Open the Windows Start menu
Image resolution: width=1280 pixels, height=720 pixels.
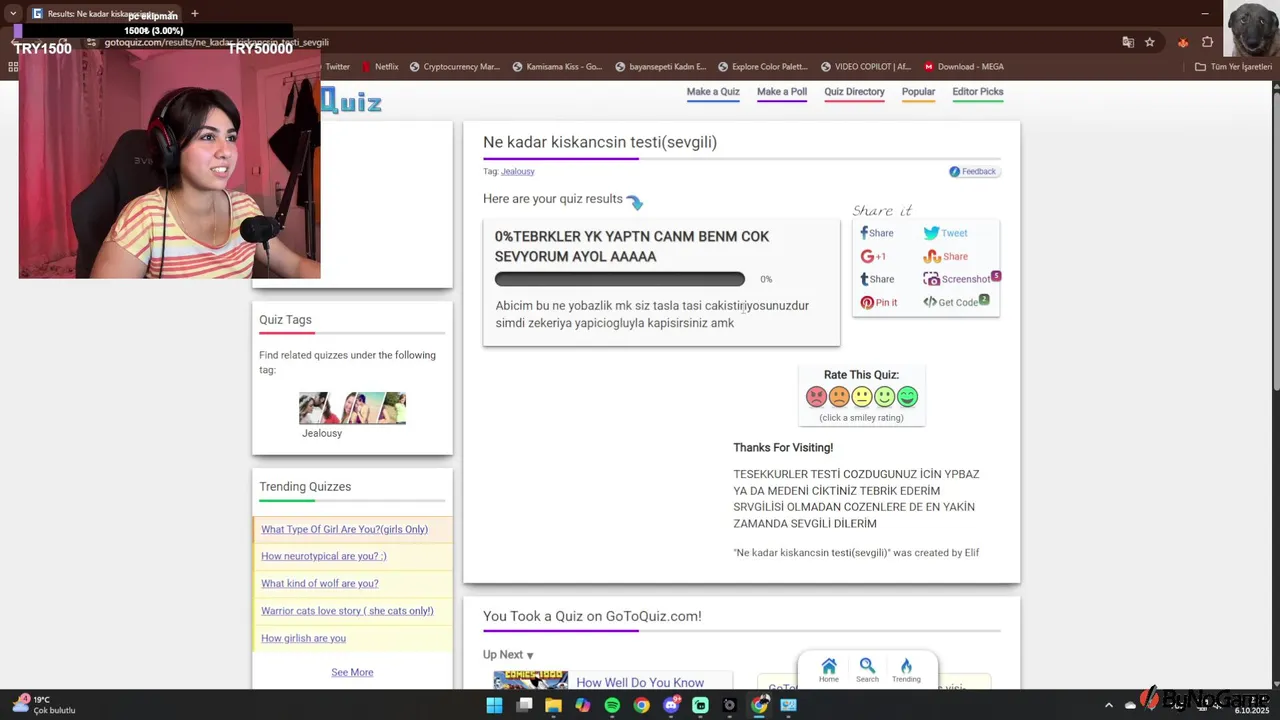pyautogui.click(x=494, y=705)
